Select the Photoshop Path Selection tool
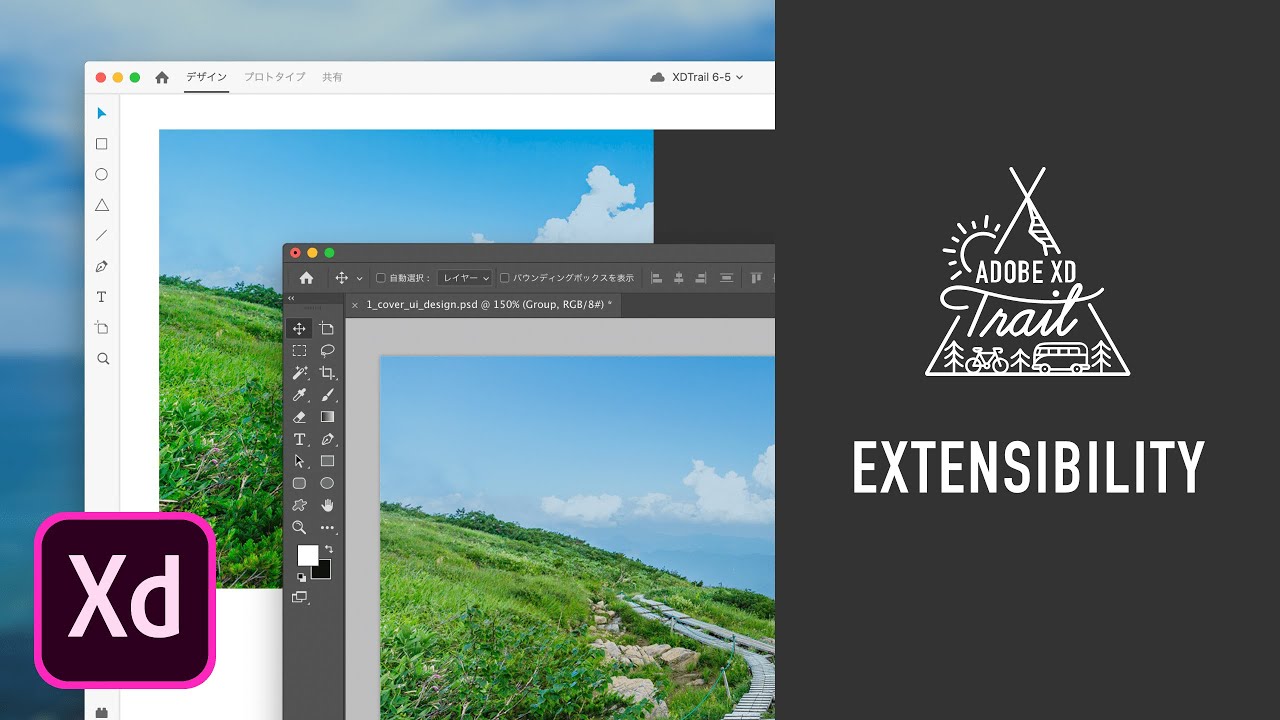The width and height of the screenshot is (1280, 720). 299,461
